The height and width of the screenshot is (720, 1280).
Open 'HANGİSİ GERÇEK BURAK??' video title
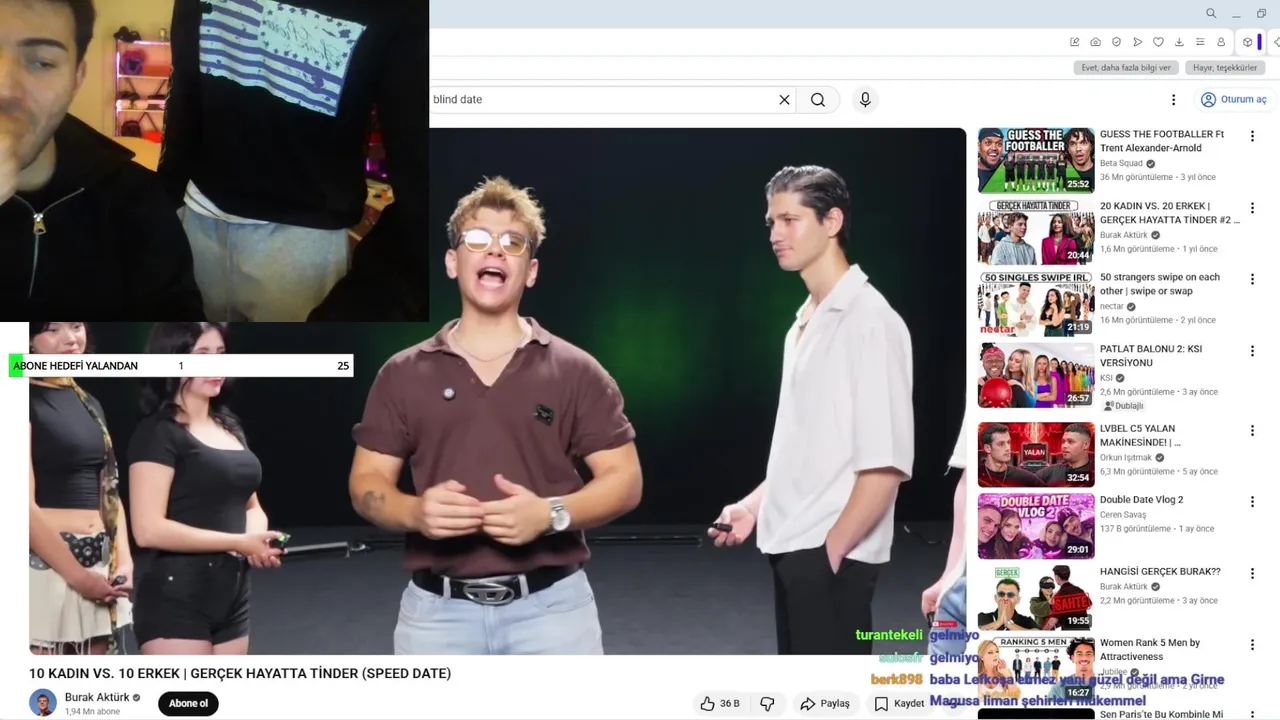1160,572
